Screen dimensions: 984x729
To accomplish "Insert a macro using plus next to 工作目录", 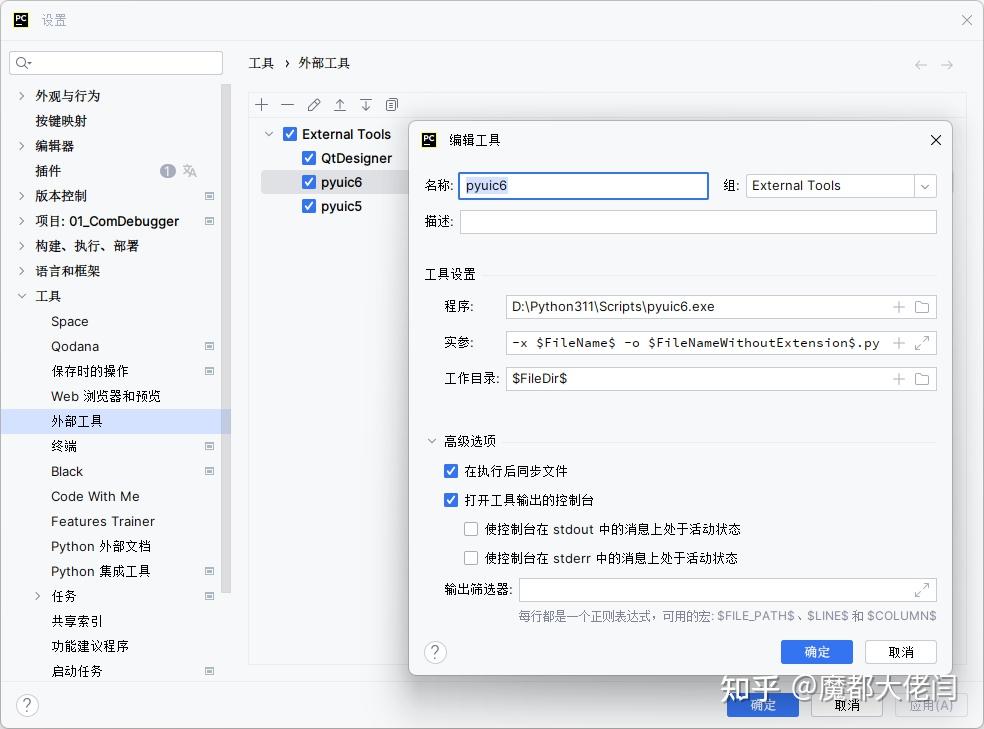I will (x=899, y=378).
